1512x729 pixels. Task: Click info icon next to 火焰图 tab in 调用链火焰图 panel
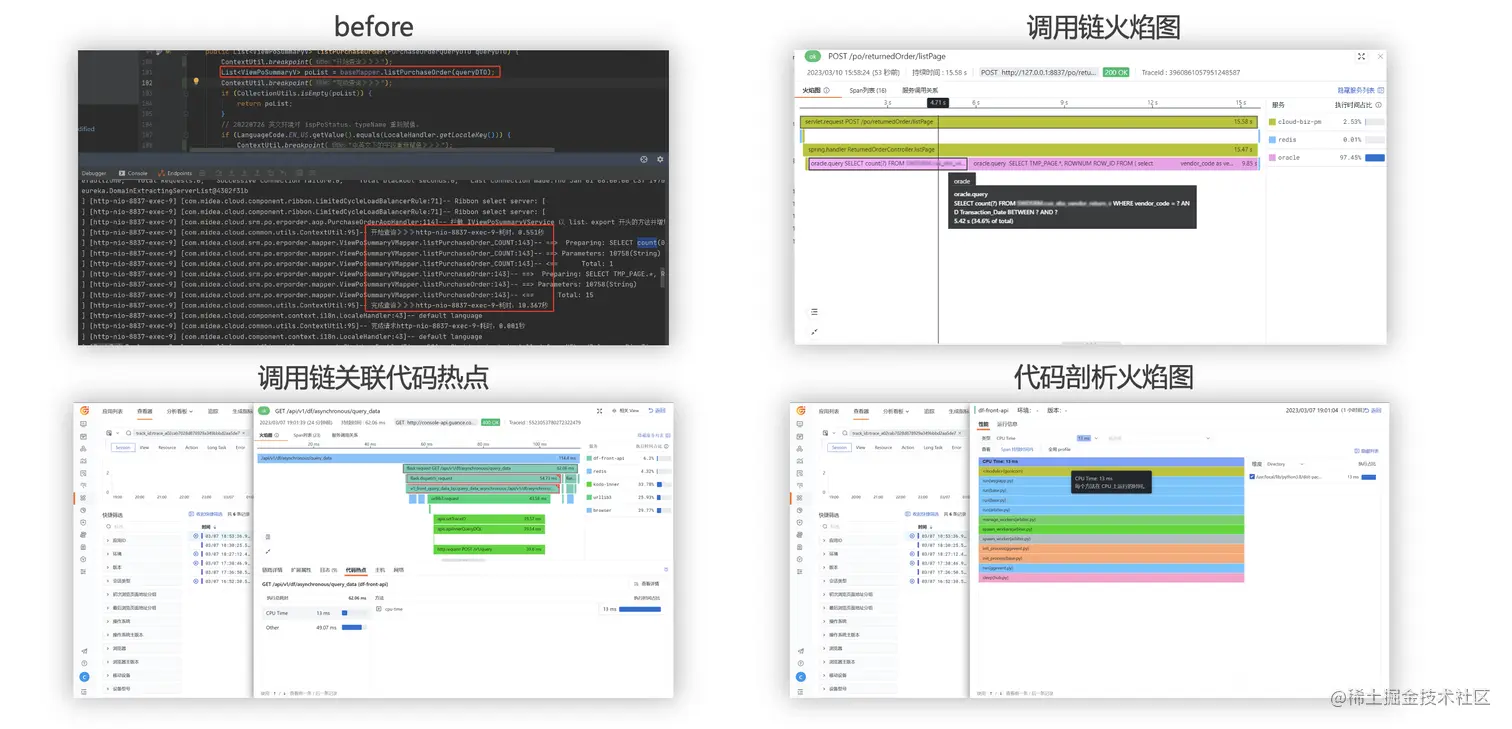point(826,90)
